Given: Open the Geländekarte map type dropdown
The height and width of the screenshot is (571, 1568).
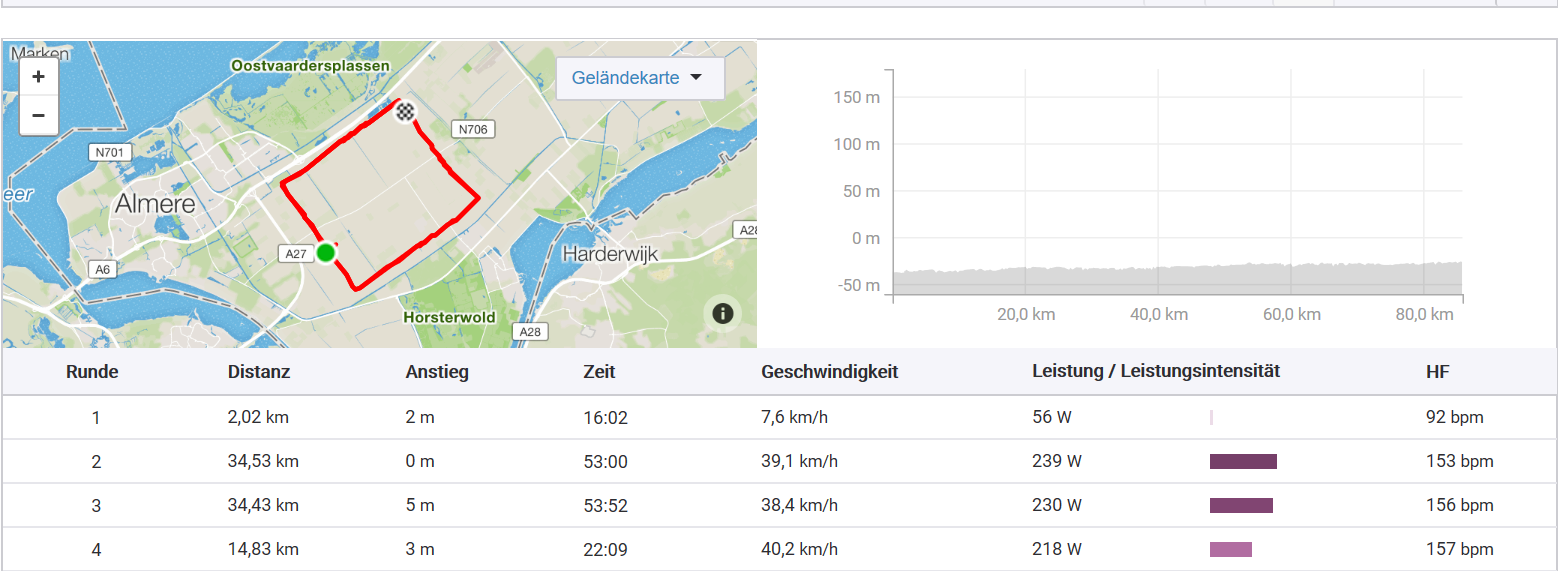Looking at the screenshot, I should tap(625, 78).
